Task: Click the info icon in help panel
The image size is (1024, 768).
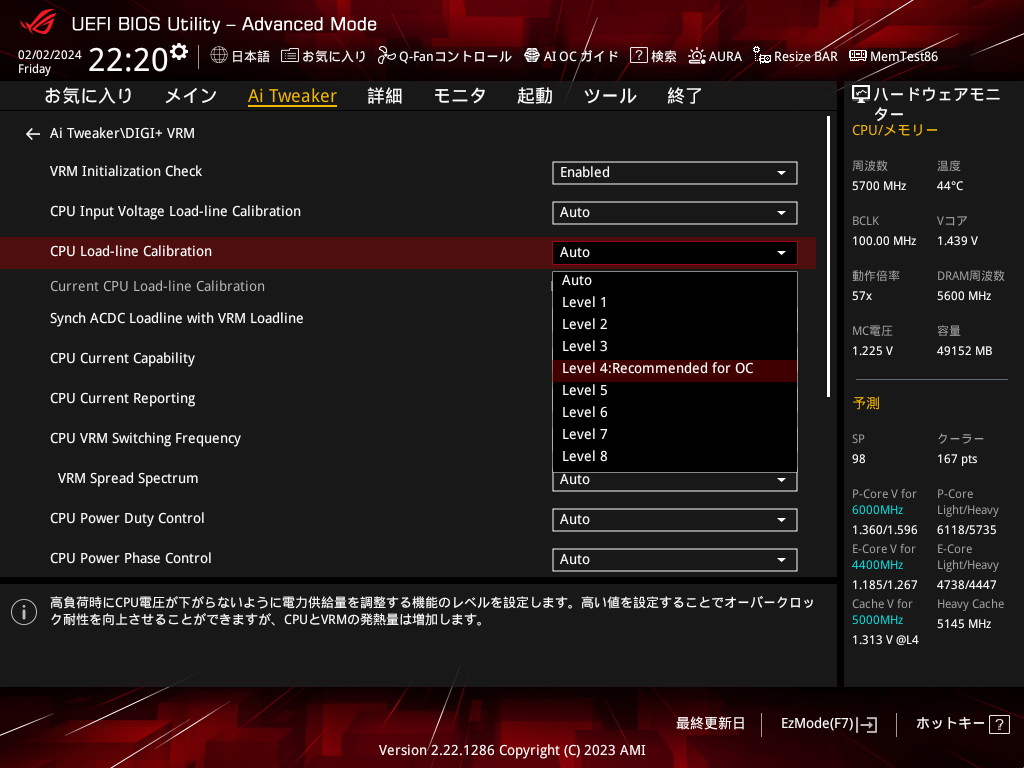Action: [x=24, y=612]
